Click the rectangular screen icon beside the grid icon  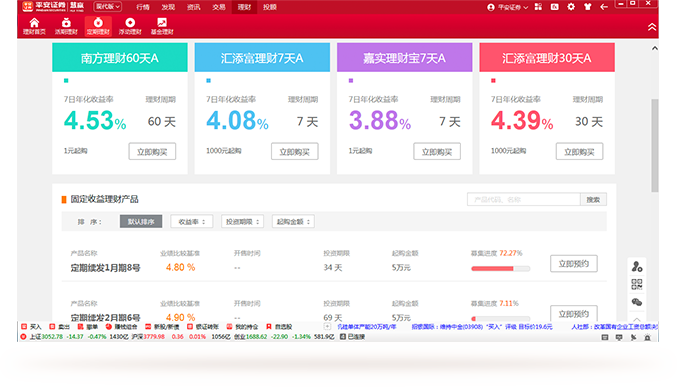[554, 7]
